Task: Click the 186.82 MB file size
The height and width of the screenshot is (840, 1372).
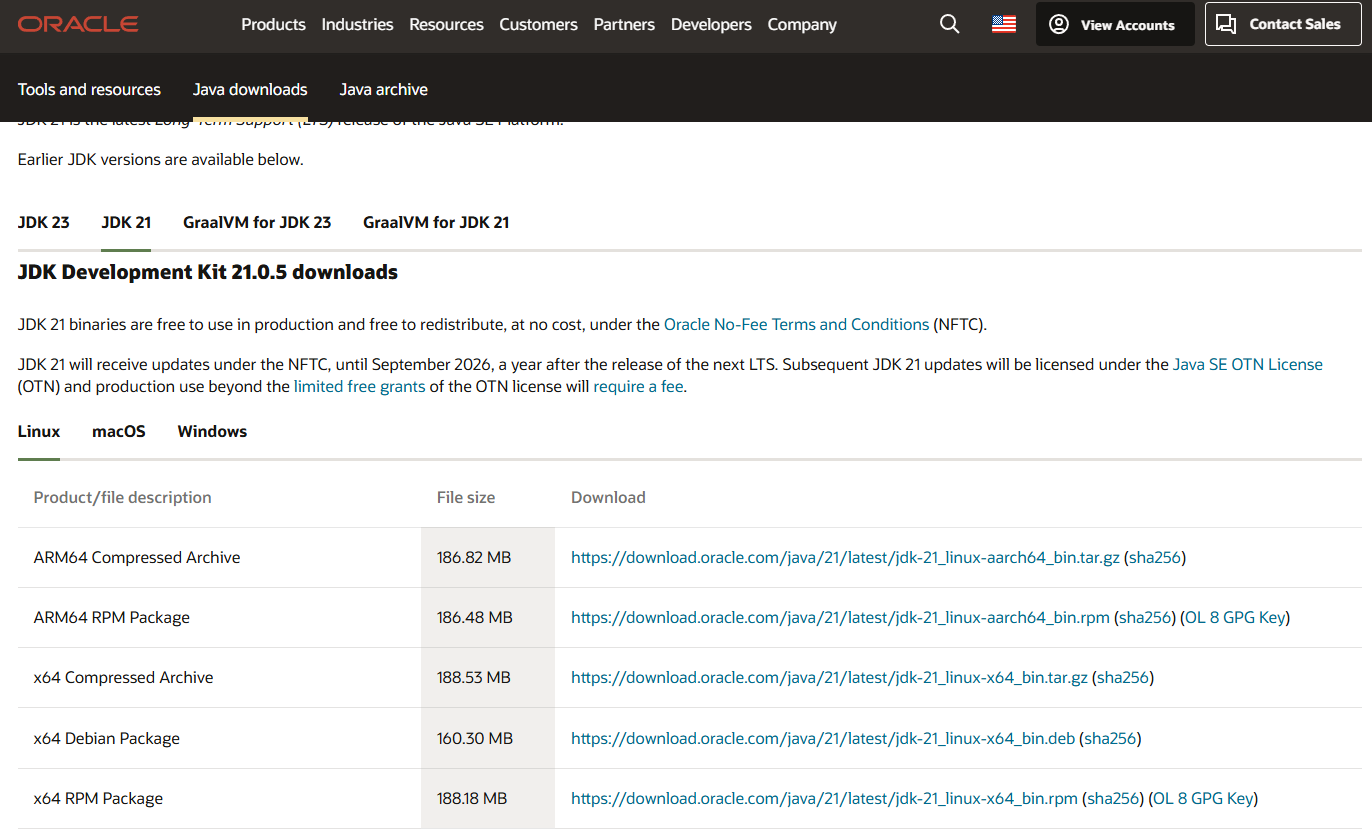Action: pos(474,557)
